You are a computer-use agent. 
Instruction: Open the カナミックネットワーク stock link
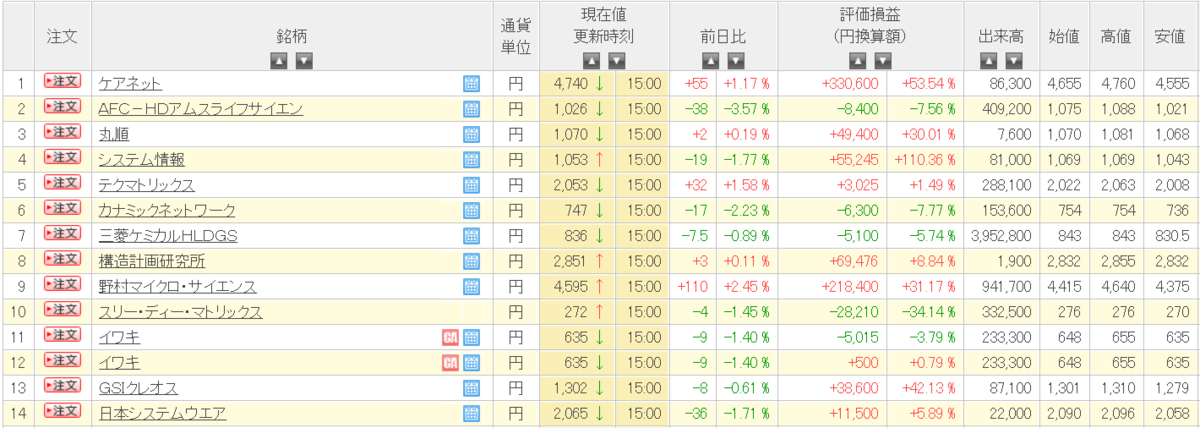[167, 211]
